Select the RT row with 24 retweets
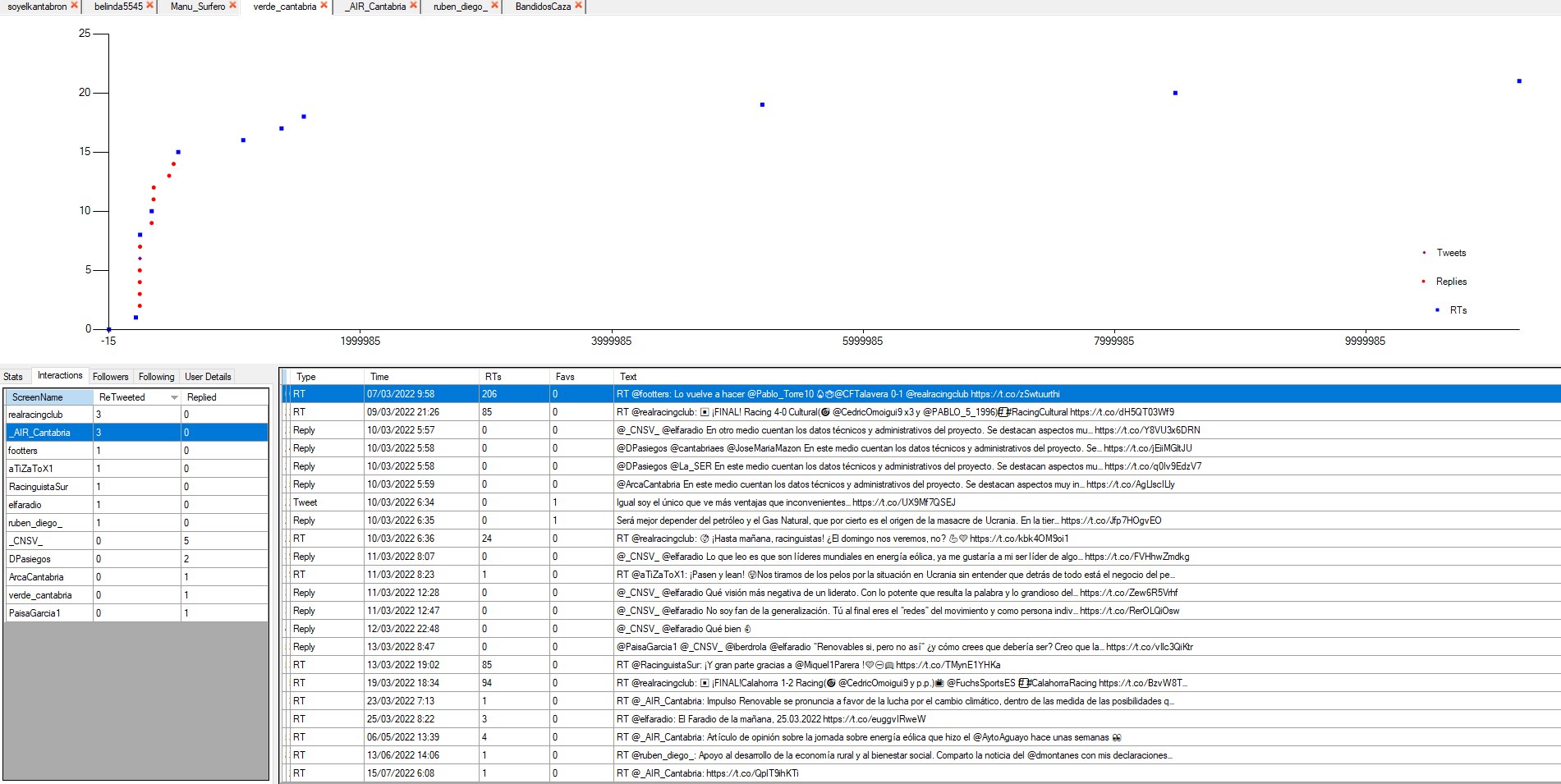This screenshot has height=784, width=1561. pos(920,539)
